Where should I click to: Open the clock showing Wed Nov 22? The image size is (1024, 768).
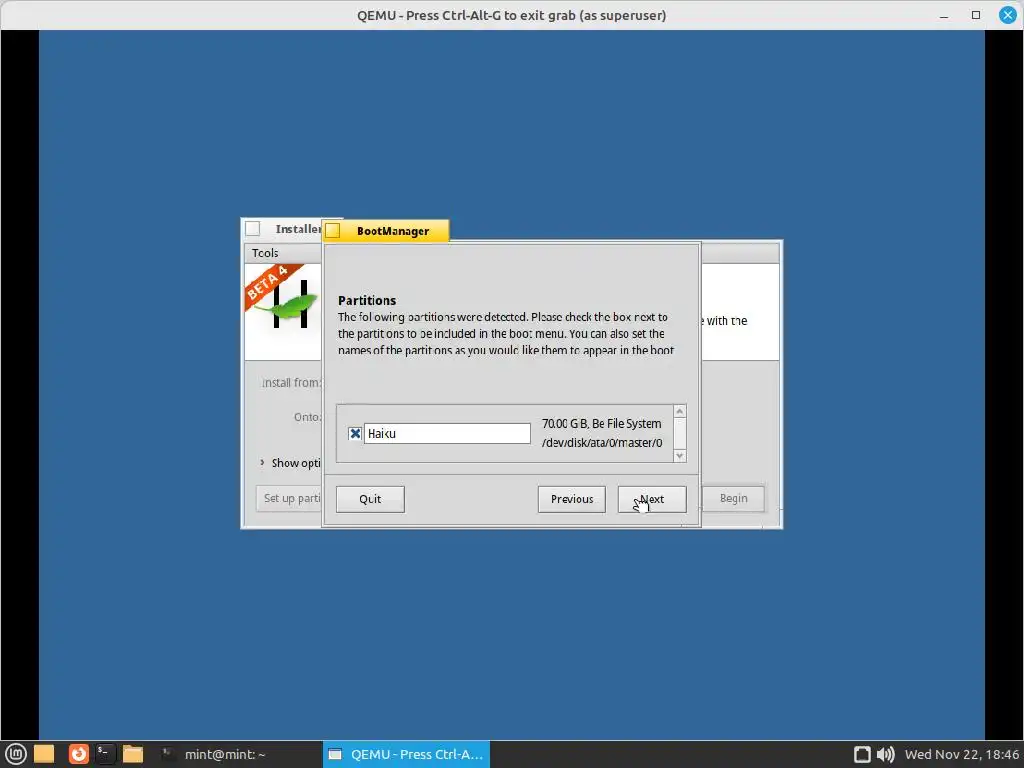coord(961,754)
